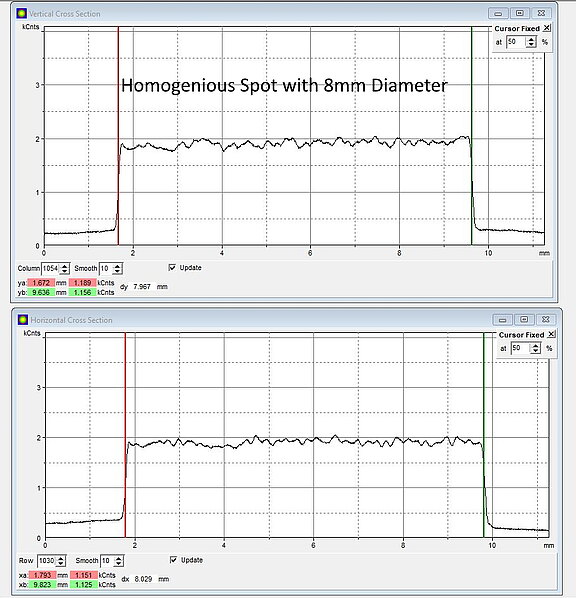This screenshot has width=576, height=598.
Task: Maximize the Horizontal Cross Section window
Action: point(524,320)
